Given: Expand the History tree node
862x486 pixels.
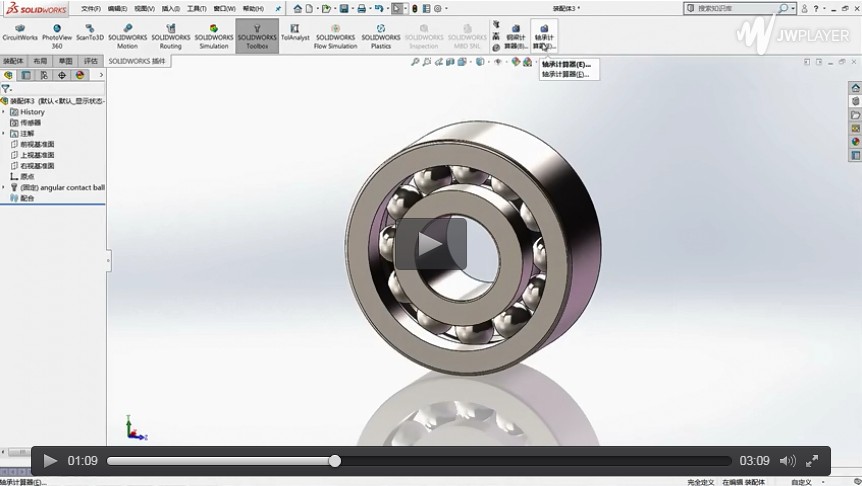Looking at the screenshot, I should pos(4,112).
